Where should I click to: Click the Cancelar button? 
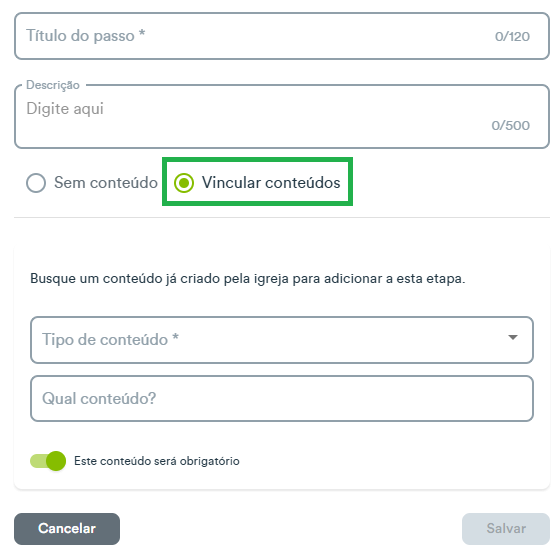click(x=67, y=529)
